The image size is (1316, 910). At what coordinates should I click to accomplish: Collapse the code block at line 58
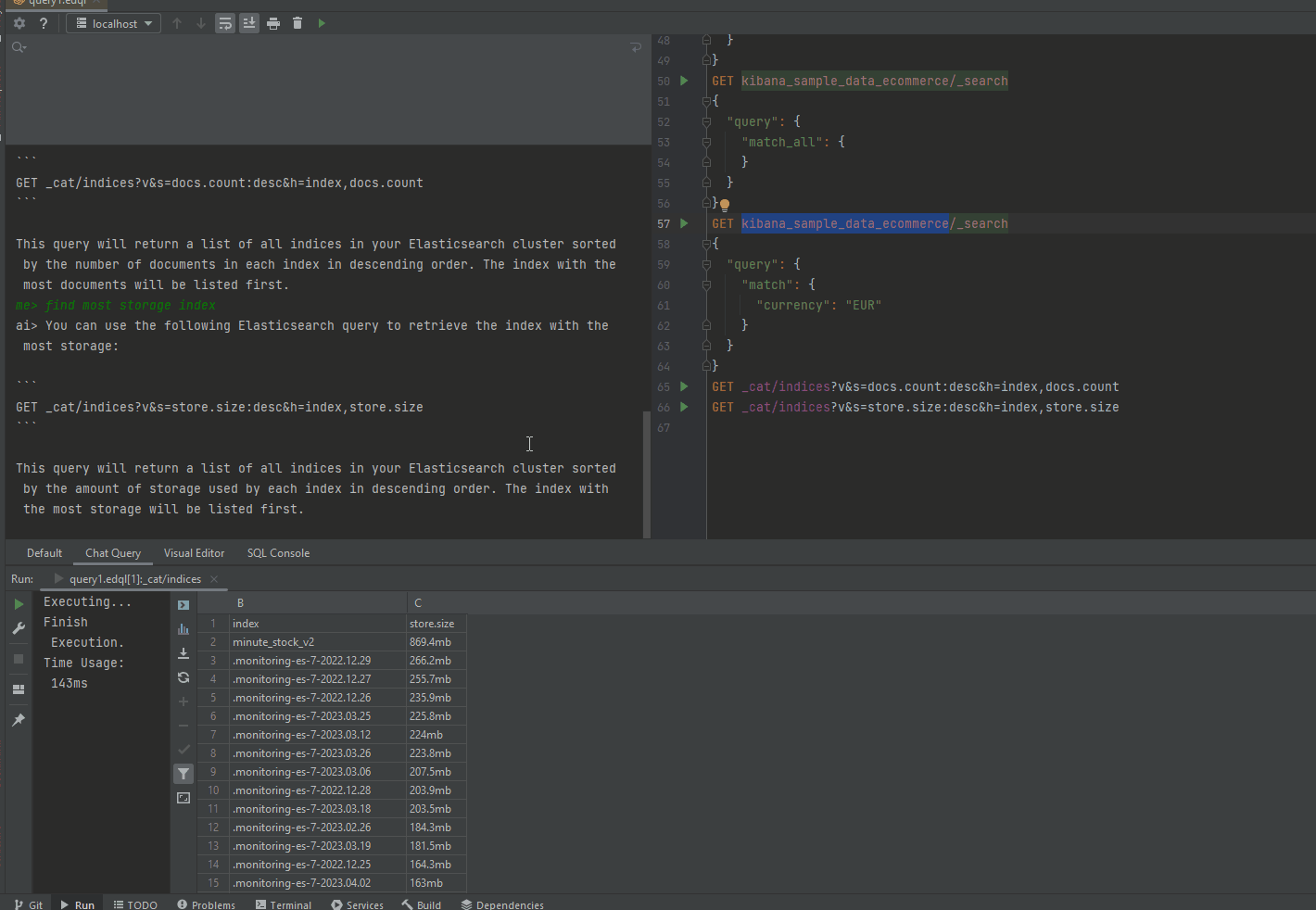(x=706, y=244)
